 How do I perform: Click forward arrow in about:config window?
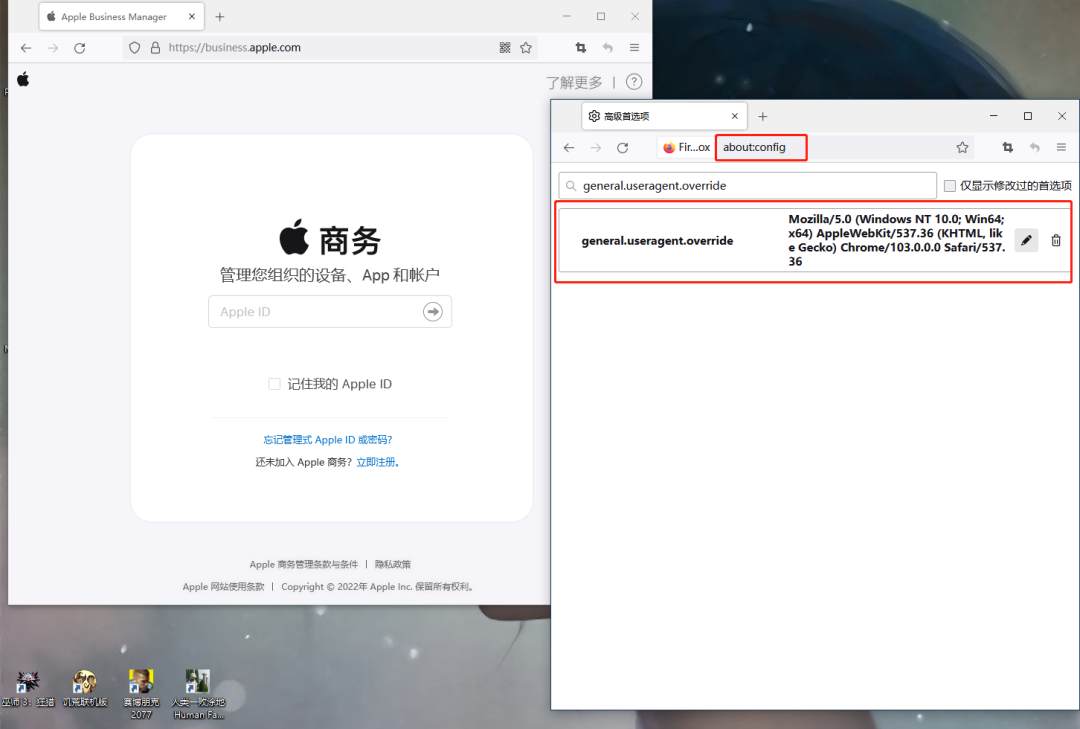tap(596, 147)
